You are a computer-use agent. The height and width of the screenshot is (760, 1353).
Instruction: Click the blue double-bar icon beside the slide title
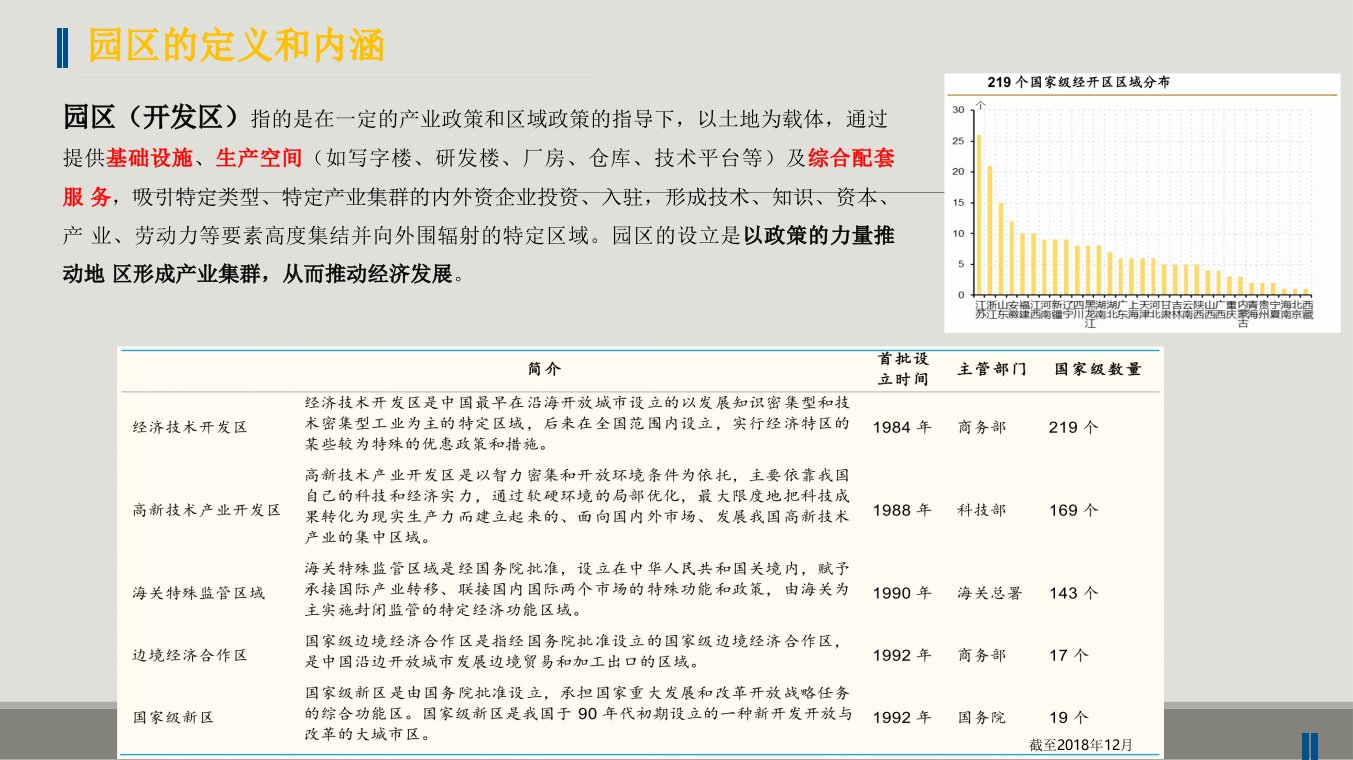point(64,46)
